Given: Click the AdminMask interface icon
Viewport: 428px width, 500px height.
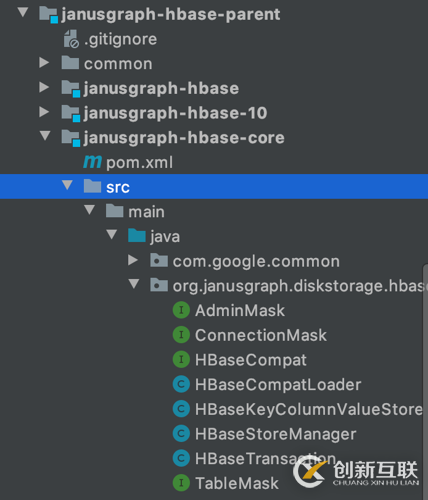Looking at the screenshot, I should coord(181,310).
